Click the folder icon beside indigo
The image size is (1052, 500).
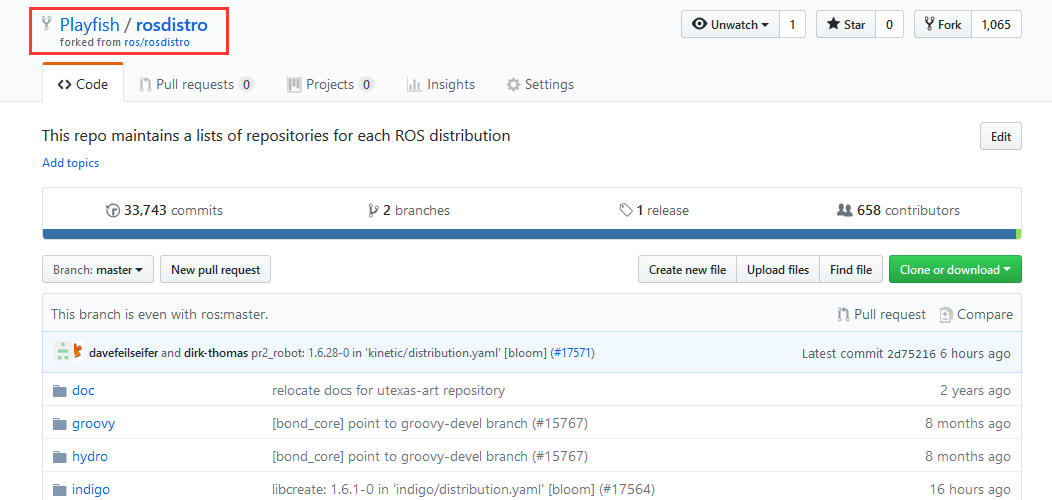tap(60, 489)
